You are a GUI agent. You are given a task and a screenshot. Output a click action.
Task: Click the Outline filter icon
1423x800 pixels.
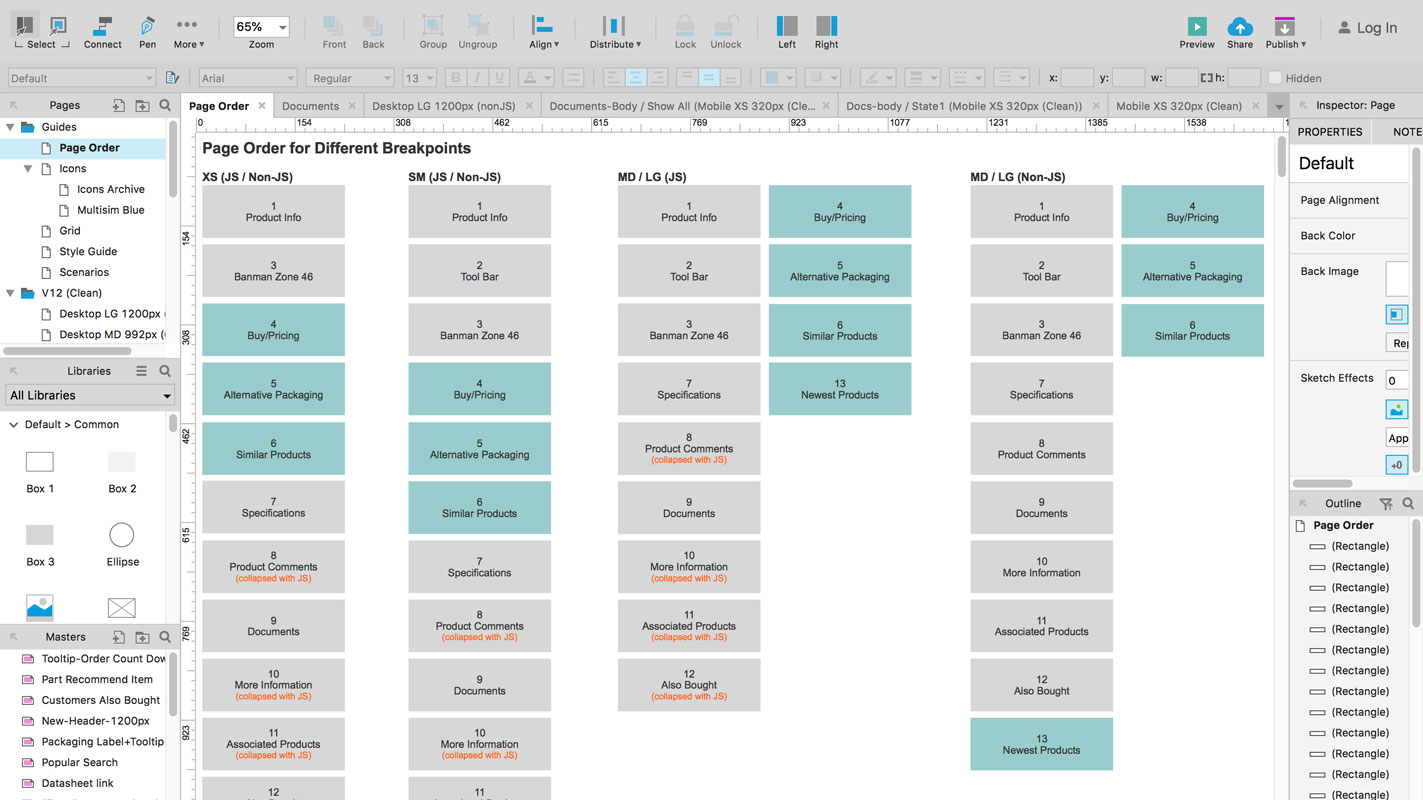point(1386,504)
